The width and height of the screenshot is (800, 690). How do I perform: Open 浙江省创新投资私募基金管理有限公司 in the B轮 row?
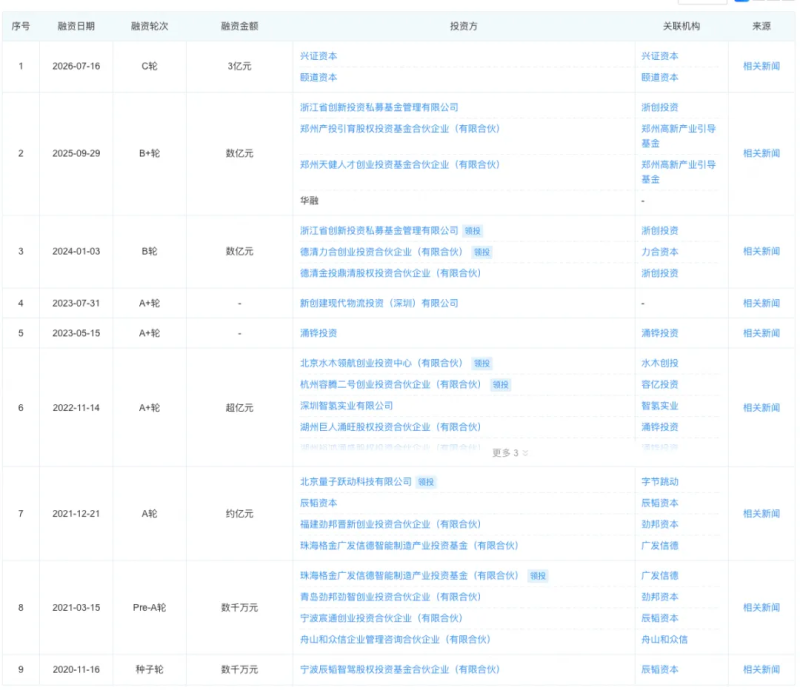tap(379, 231)
